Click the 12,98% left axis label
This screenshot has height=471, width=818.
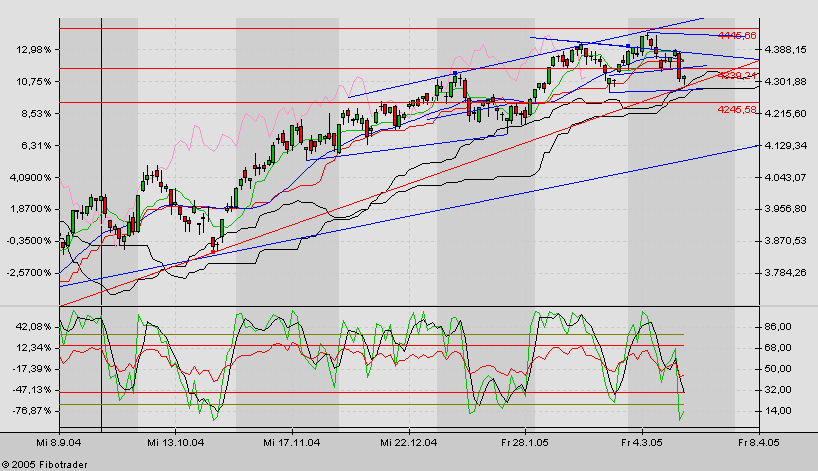point(34,50)
